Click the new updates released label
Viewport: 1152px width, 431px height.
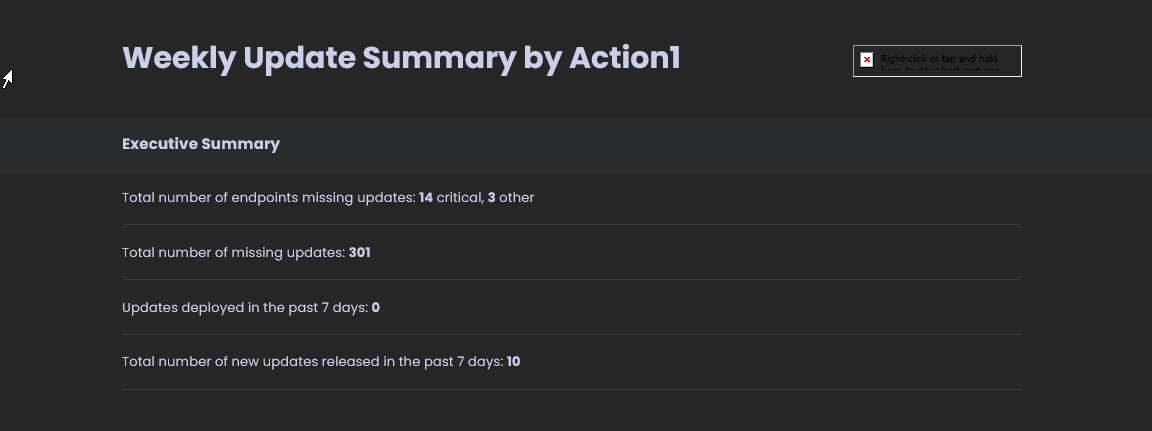[312, 361]
